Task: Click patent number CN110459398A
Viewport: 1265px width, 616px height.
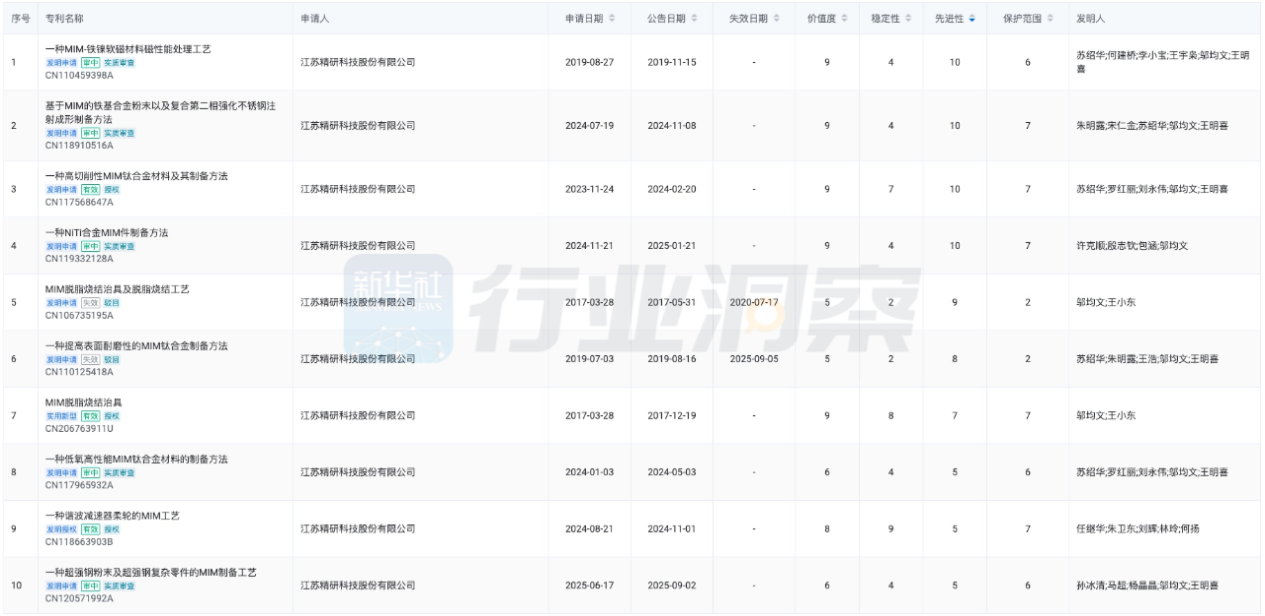Action: (79, 75)
